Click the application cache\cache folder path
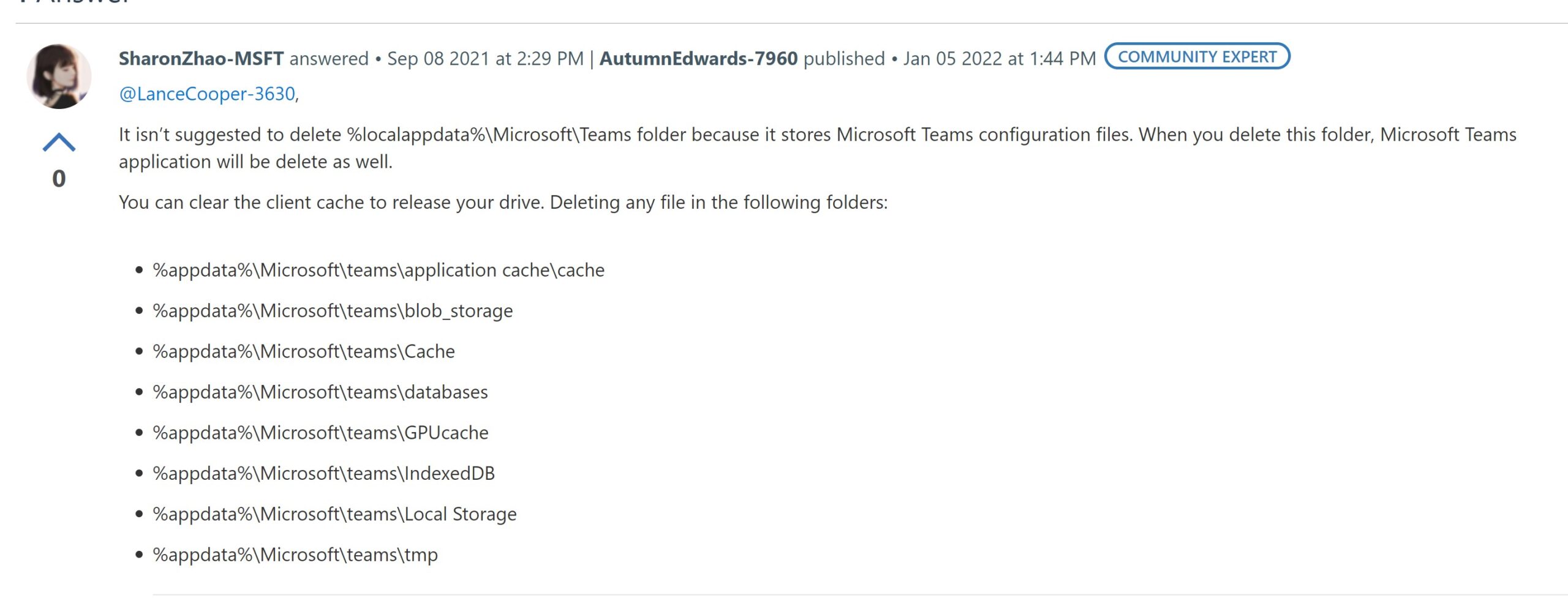 point(379,271)
